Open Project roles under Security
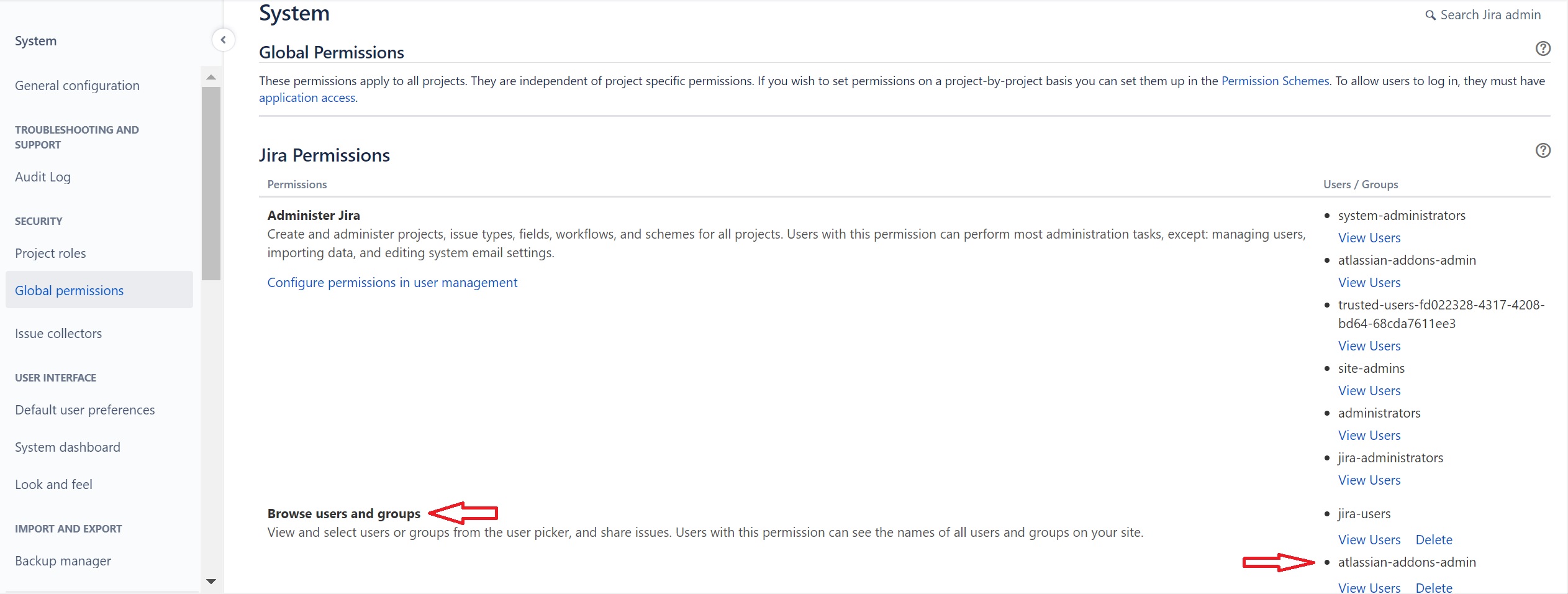 pyautogui.click(x=50, y=253)
